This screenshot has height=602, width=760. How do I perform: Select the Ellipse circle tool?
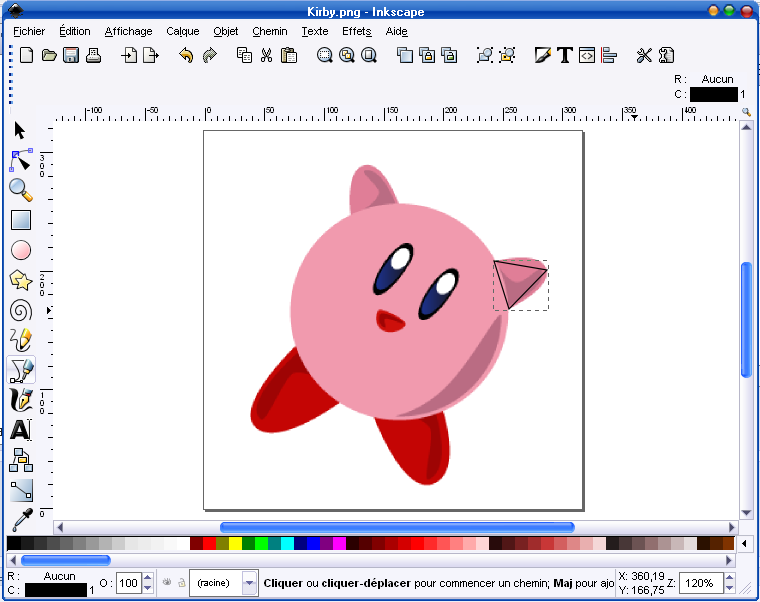21,250
